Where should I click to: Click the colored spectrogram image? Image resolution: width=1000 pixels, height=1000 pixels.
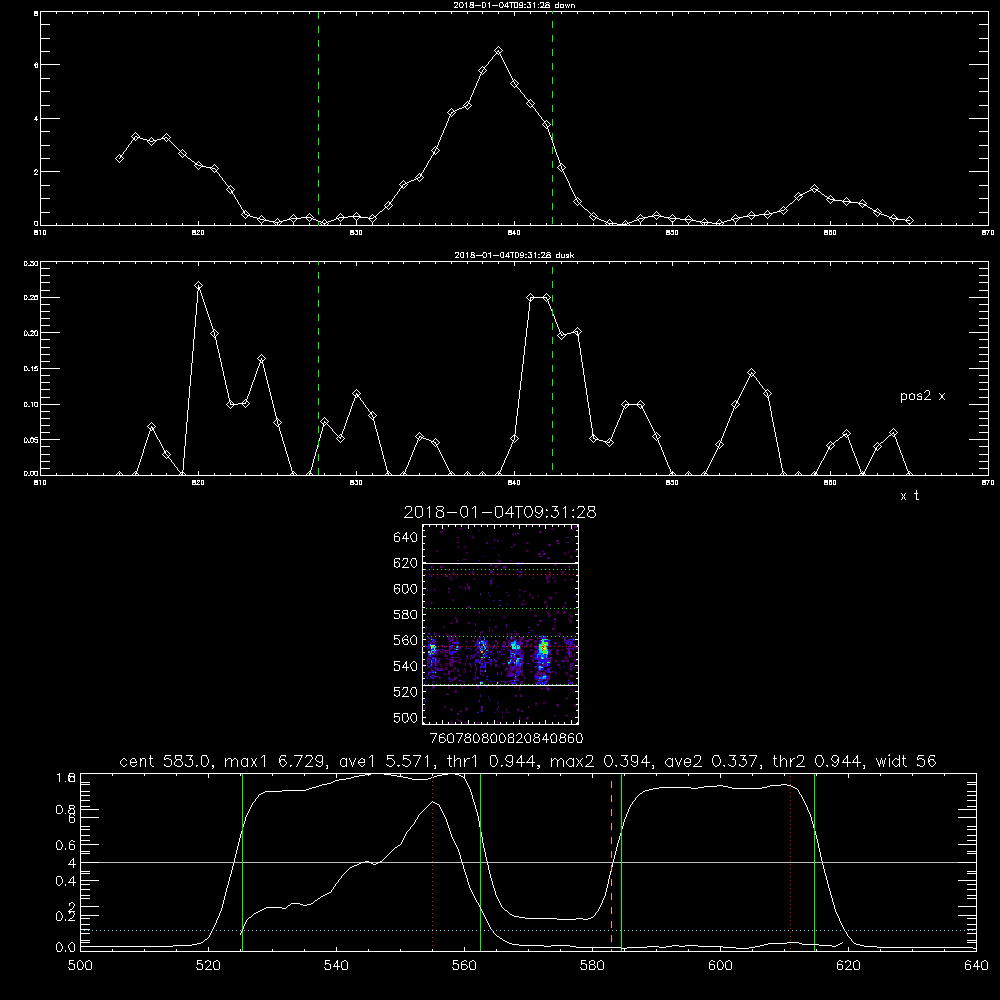pyautogui.click(x=500, y=624)
